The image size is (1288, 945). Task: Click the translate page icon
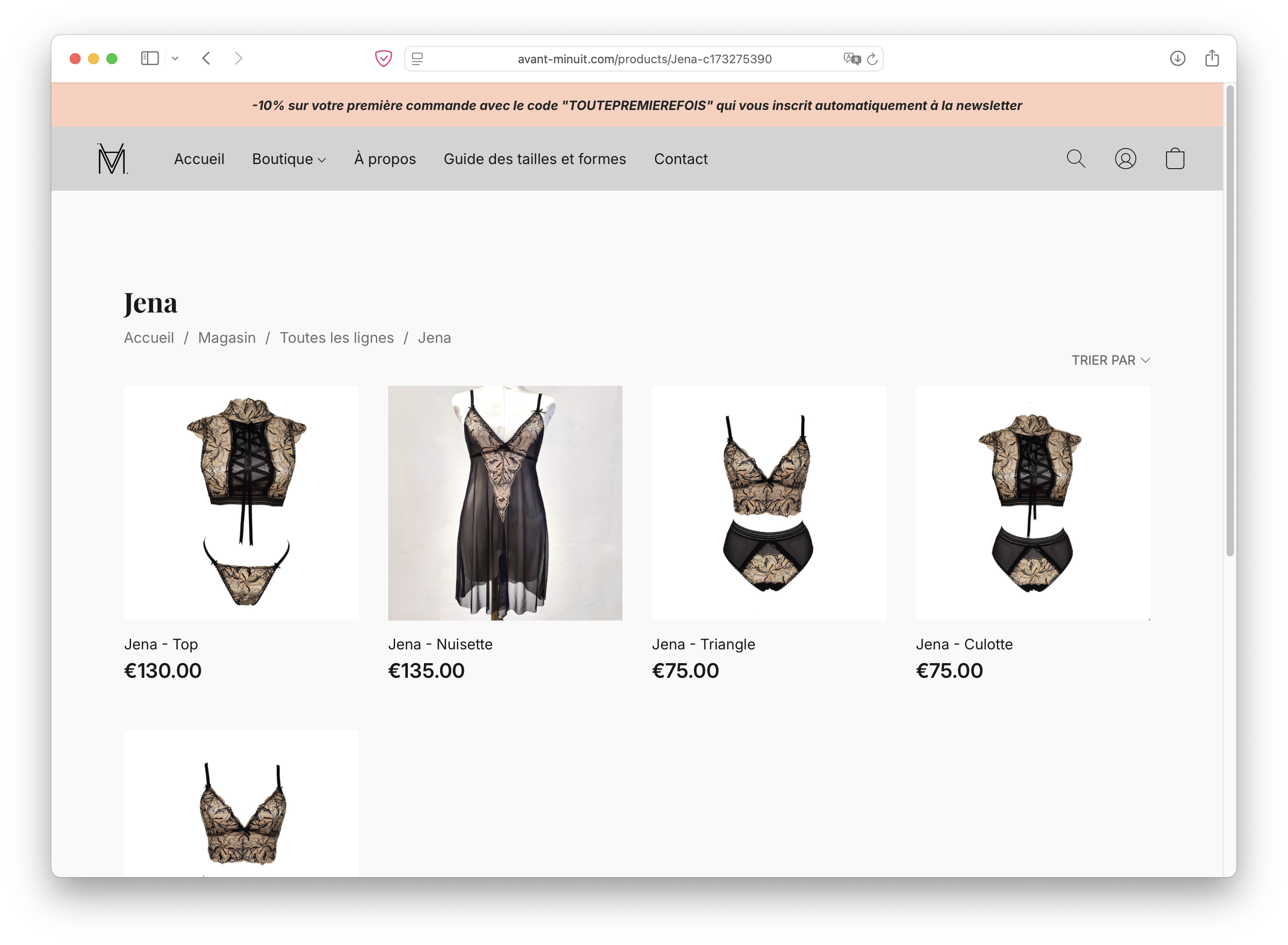pos(852,58)
